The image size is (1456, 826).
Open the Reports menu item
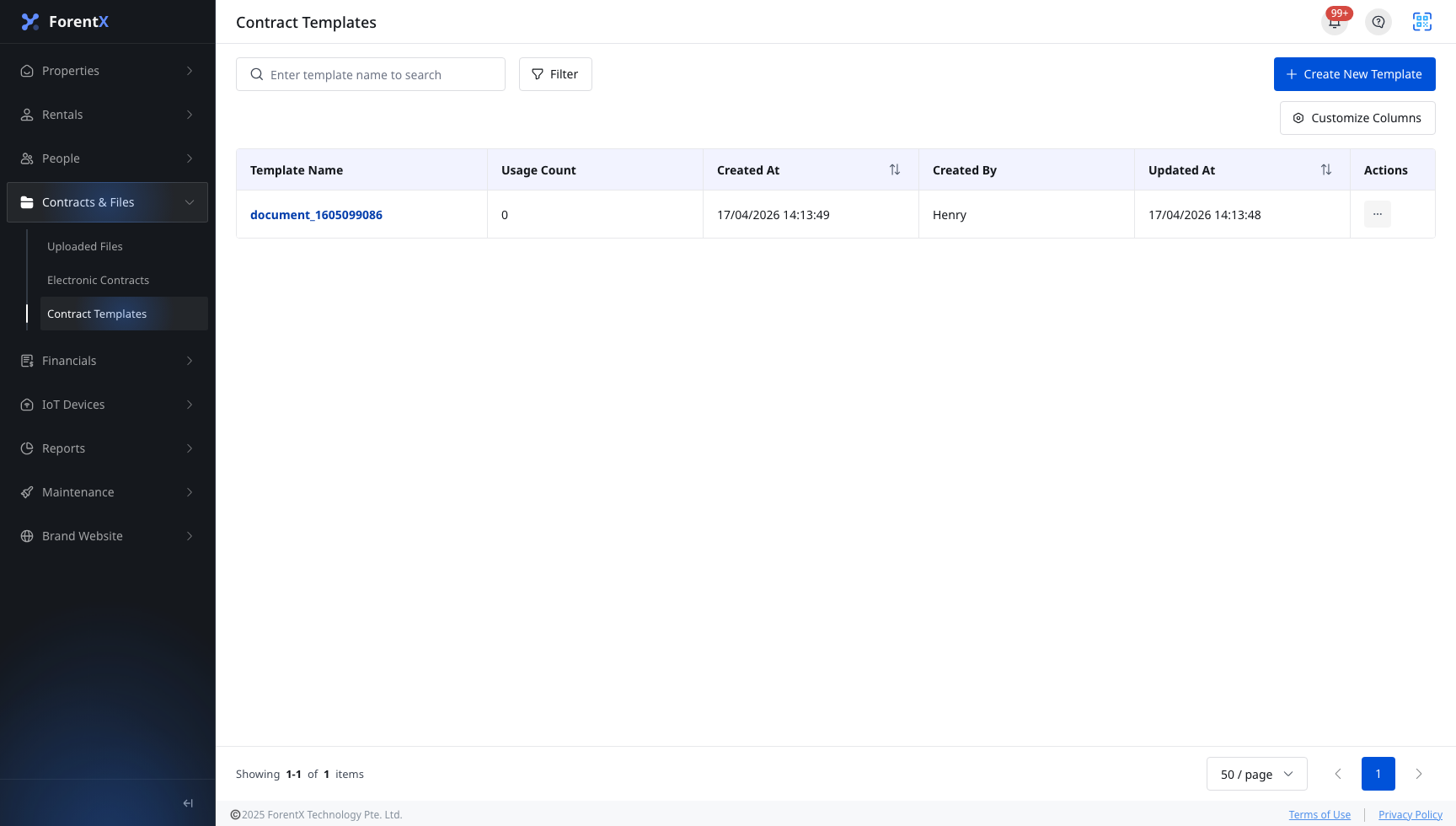pos(107,448)
